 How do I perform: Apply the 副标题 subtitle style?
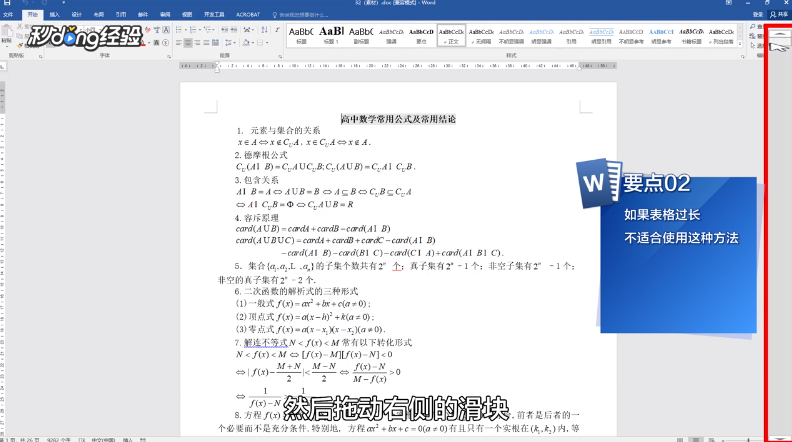tap(361, 35)
